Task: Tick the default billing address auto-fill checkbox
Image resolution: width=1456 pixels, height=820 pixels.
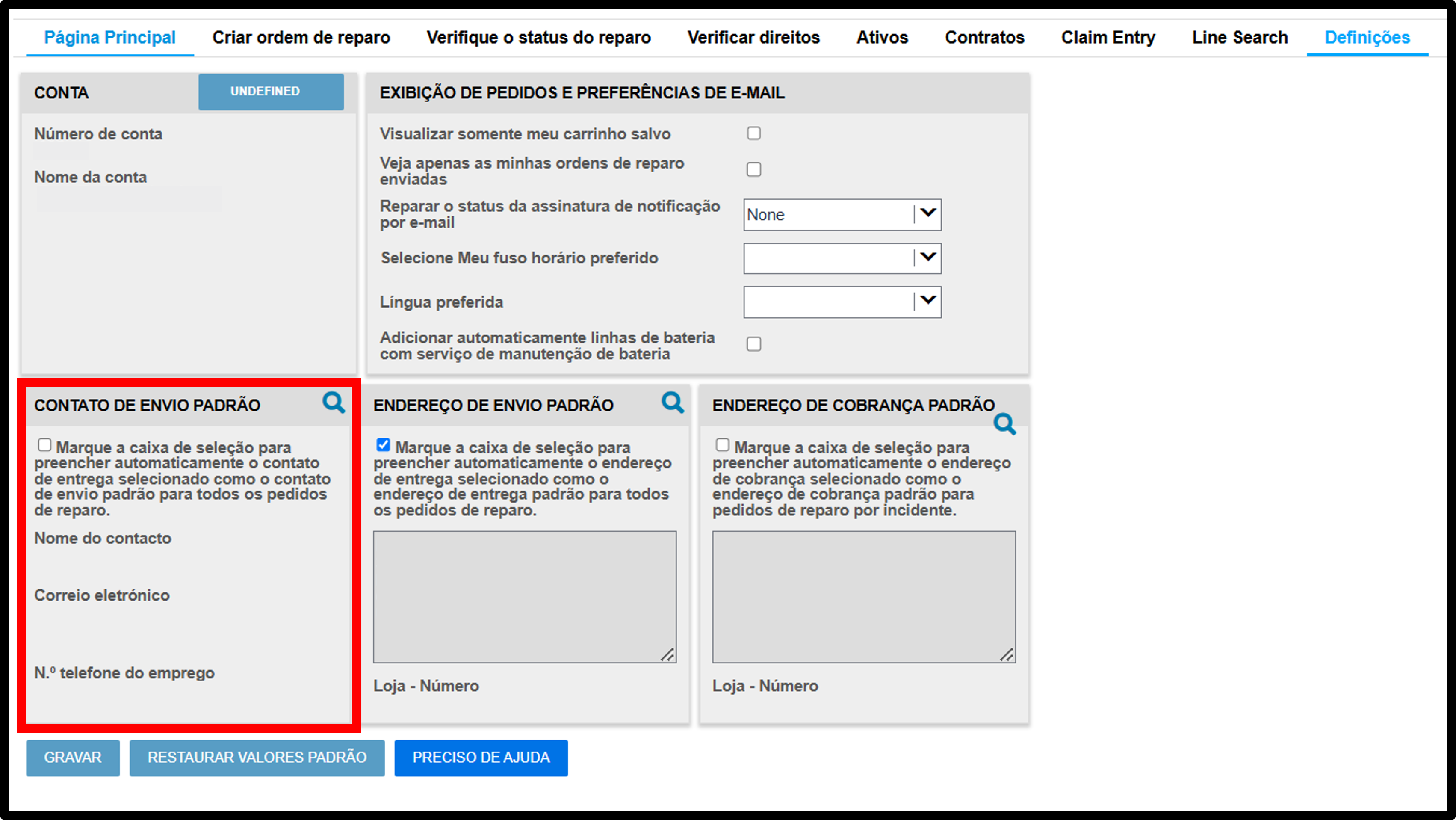Action: [x=722, y=445]
